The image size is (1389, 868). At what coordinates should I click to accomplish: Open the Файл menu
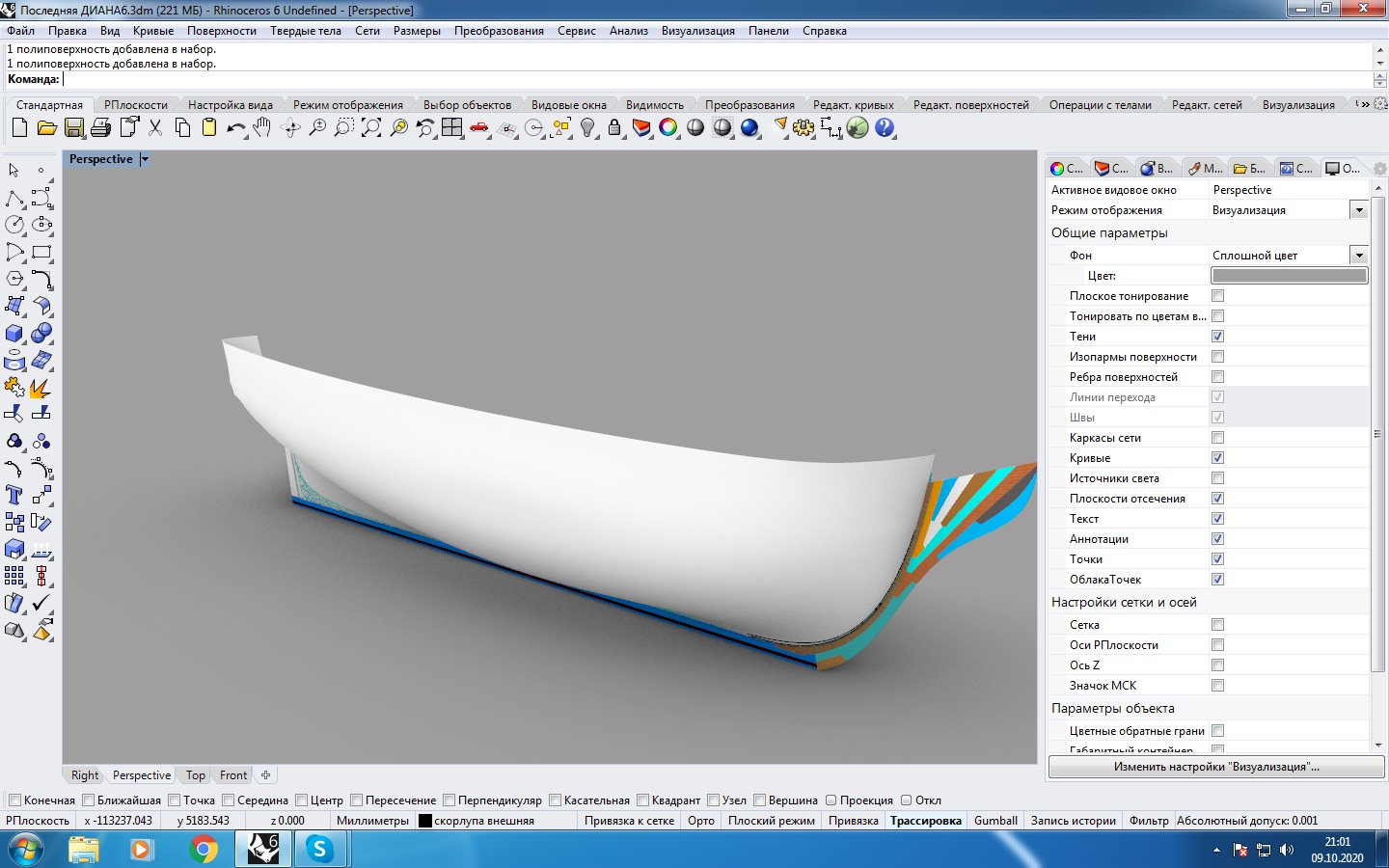pos(20,31)
